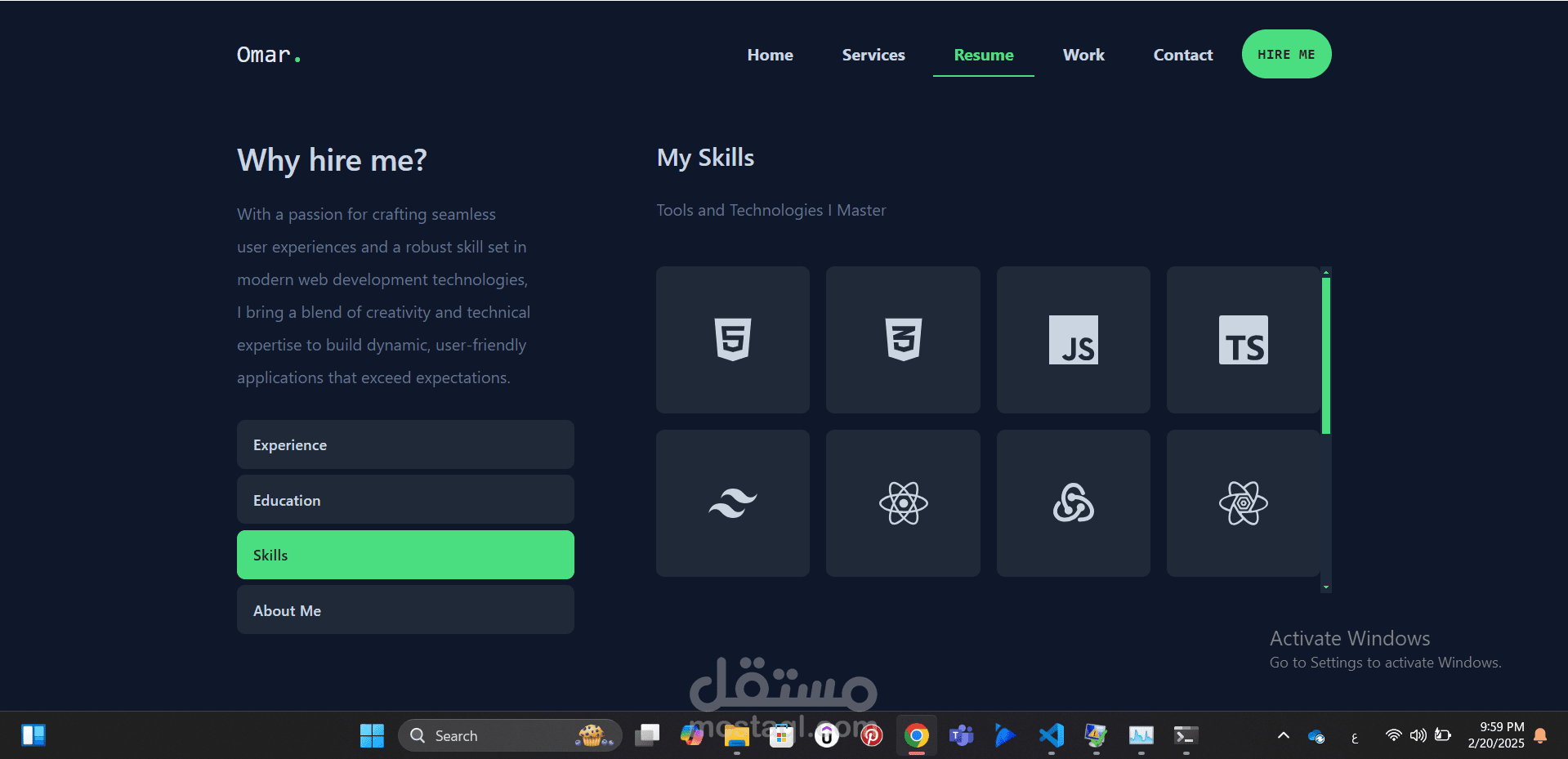
Task: Click the 'Why hire me?' heading
Action: click(x=332, y=160)
